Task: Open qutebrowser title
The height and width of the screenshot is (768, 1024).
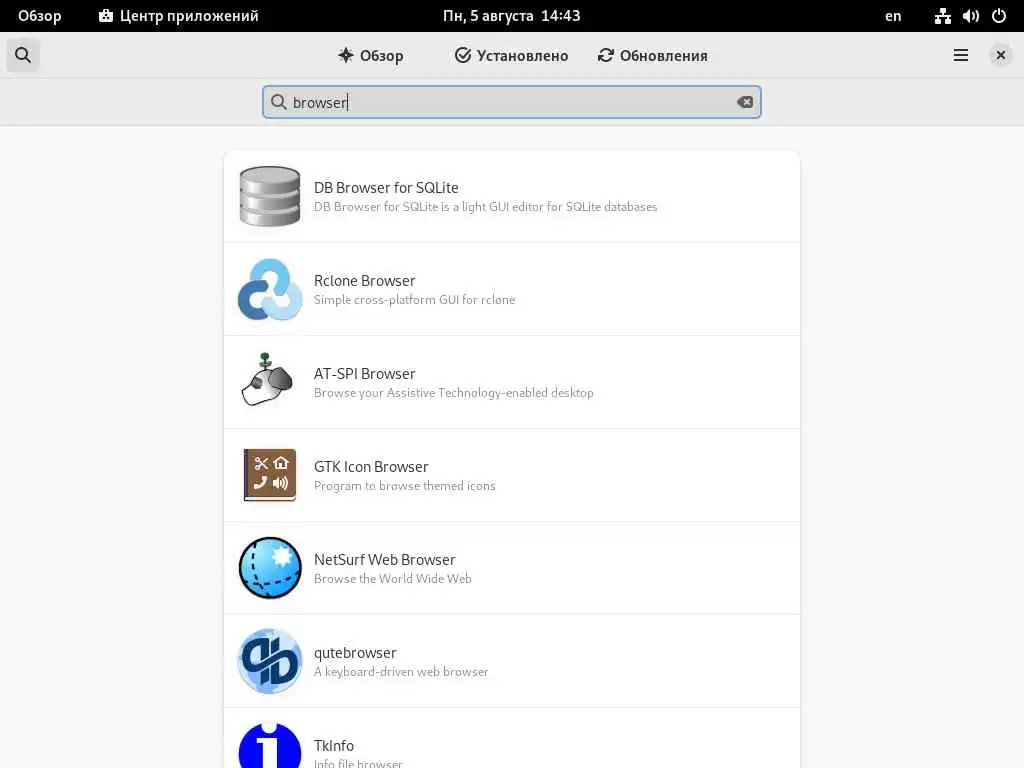Action: point(355,653)
